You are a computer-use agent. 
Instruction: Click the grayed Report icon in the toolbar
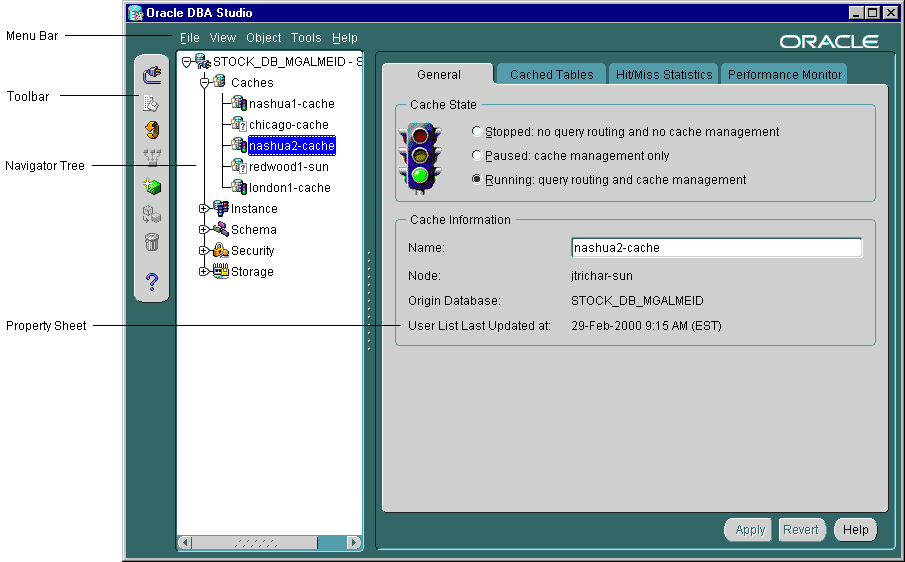151,103
